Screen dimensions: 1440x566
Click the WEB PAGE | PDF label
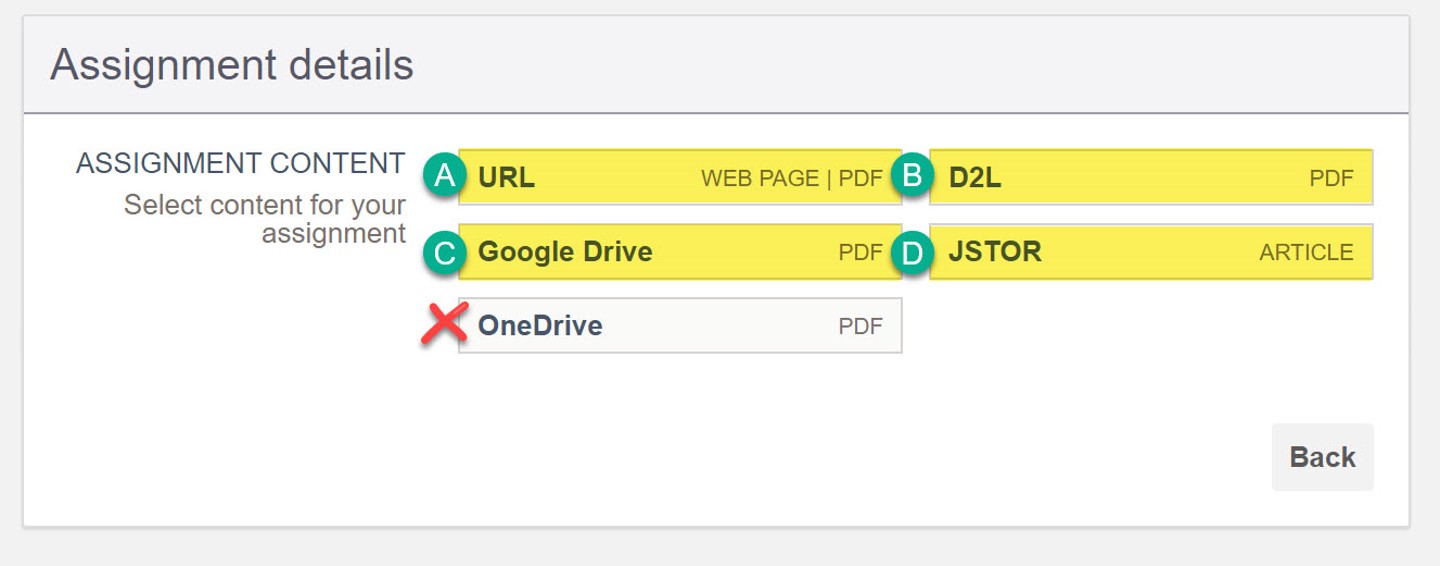pyautogui.click(x=791, y=179)
